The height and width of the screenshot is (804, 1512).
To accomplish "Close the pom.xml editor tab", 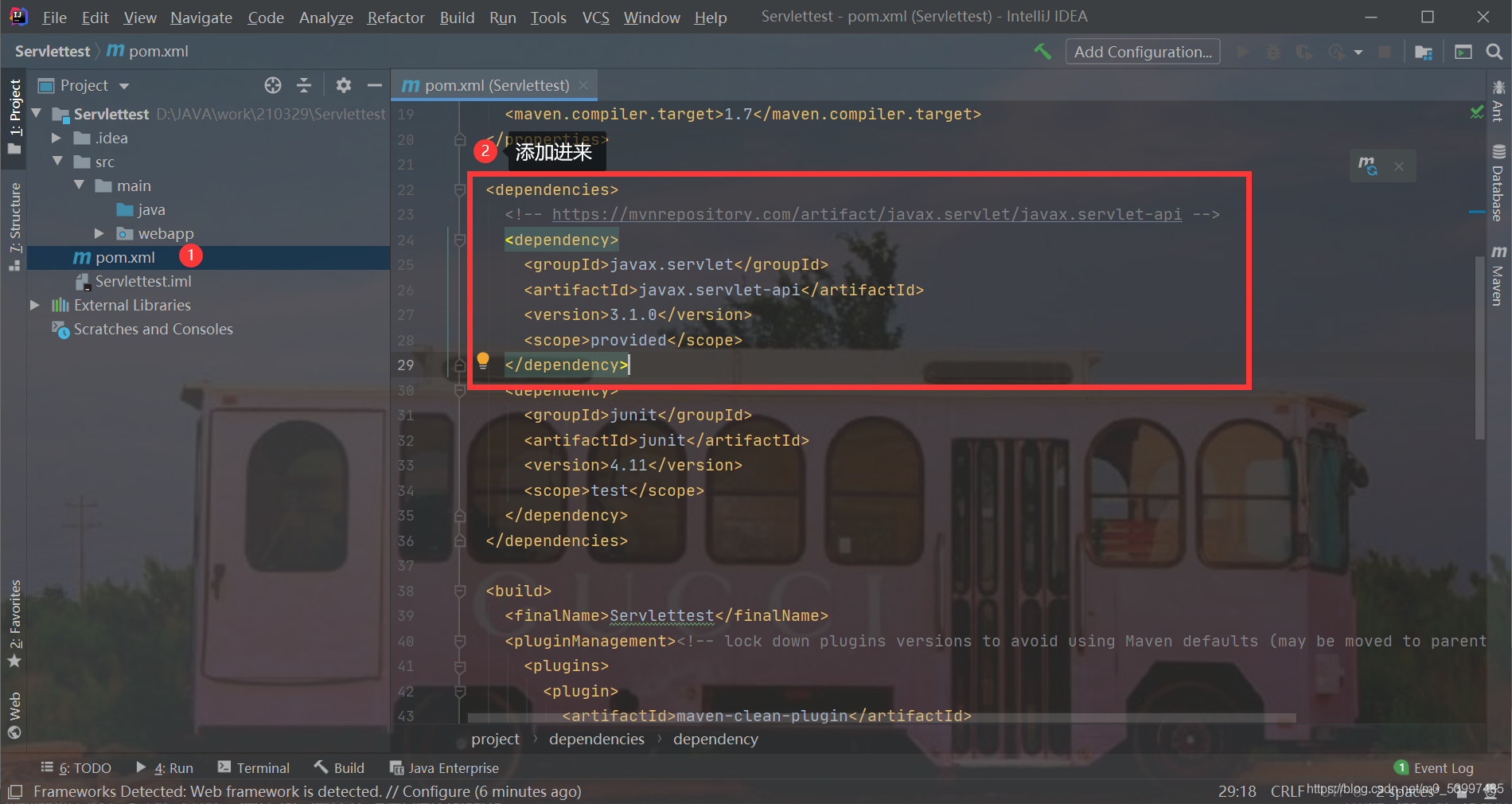I will point(583,85).
